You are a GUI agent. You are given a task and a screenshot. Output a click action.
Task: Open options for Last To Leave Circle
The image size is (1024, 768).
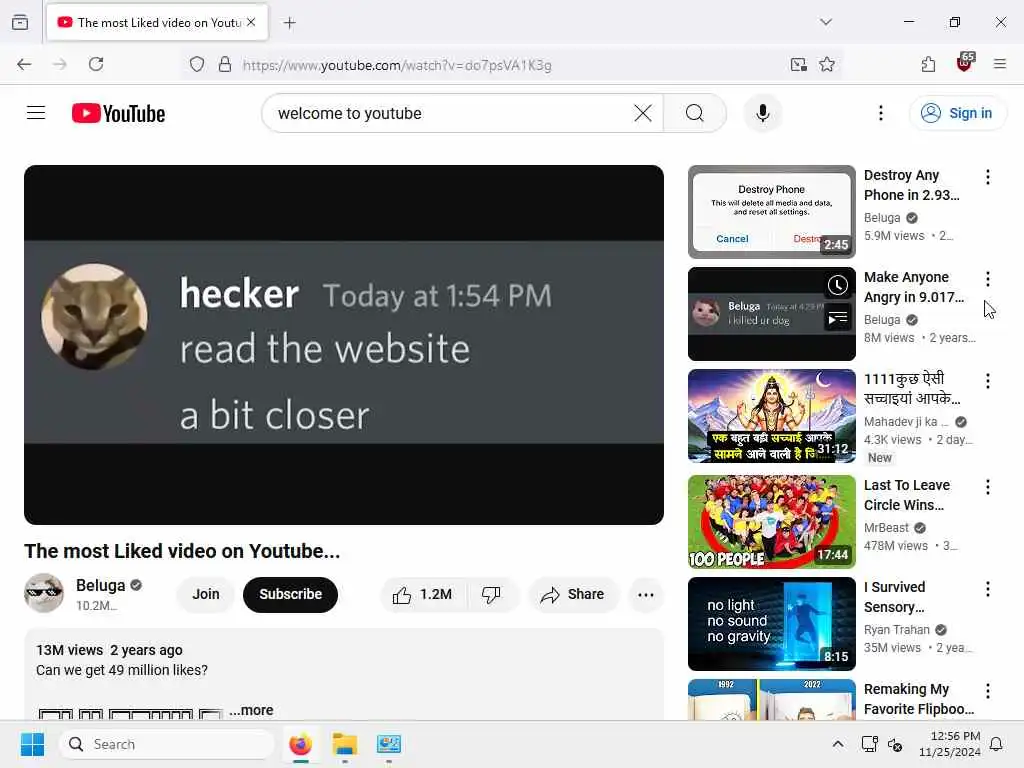[x=987, y=487]
